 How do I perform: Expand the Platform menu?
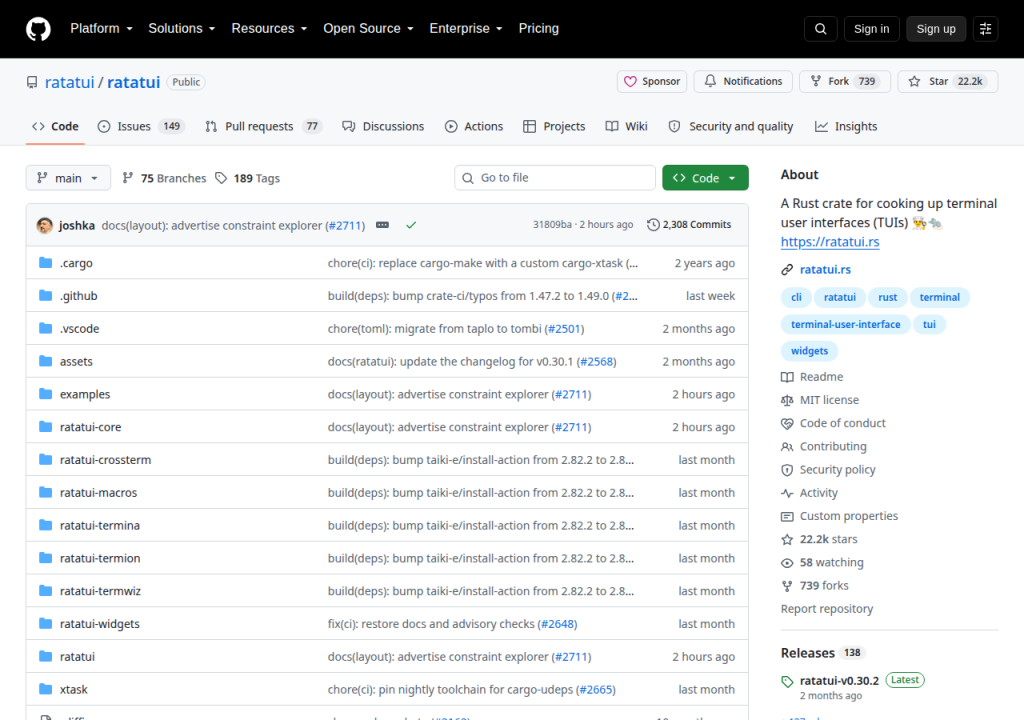point(101,29)
